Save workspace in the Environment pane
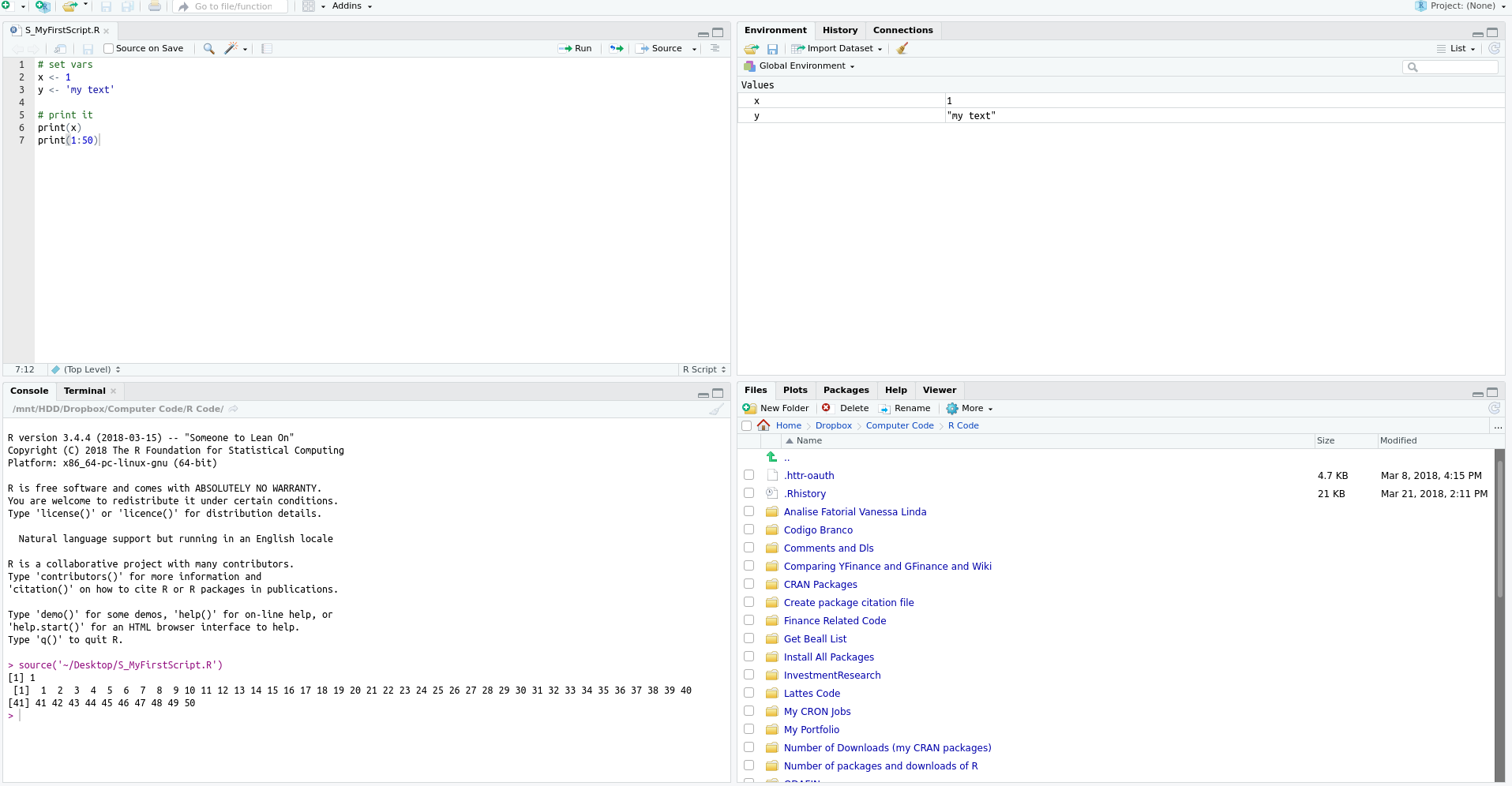 (772, 49)
